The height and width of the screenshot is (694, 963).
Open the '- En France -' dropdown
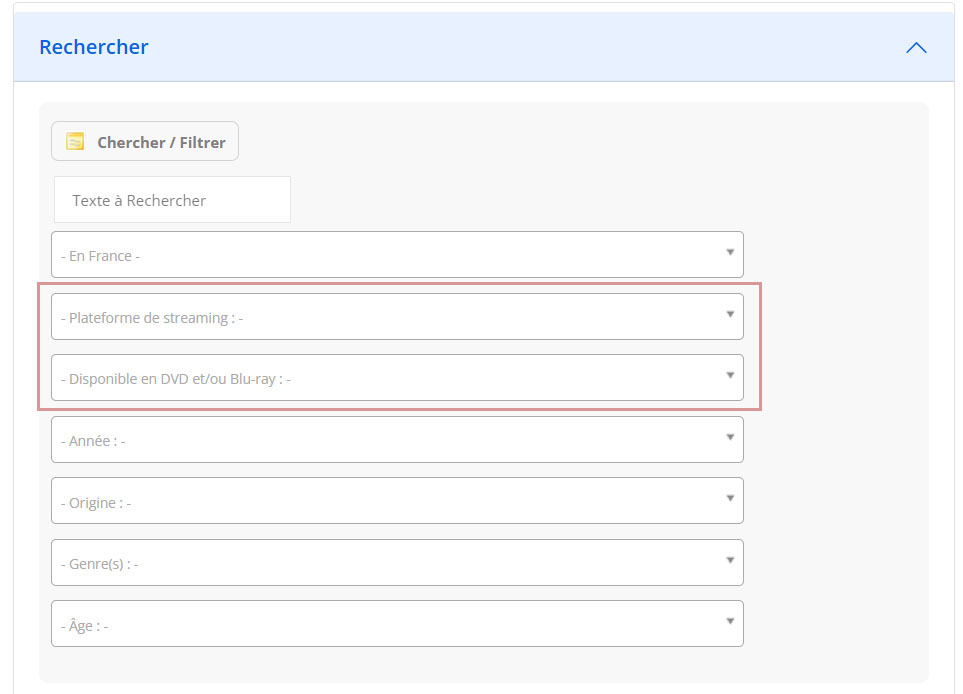click(x=397, y=254)
